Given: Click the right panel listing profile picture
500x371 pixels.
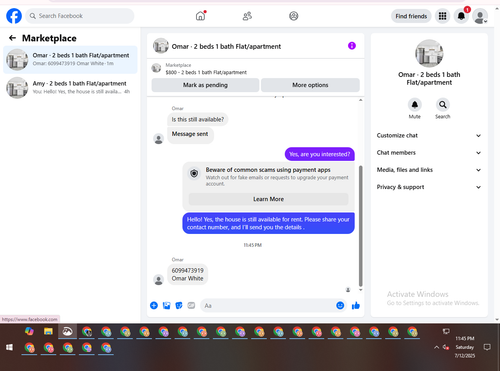Looking at the screenshot, I should 429,53.
